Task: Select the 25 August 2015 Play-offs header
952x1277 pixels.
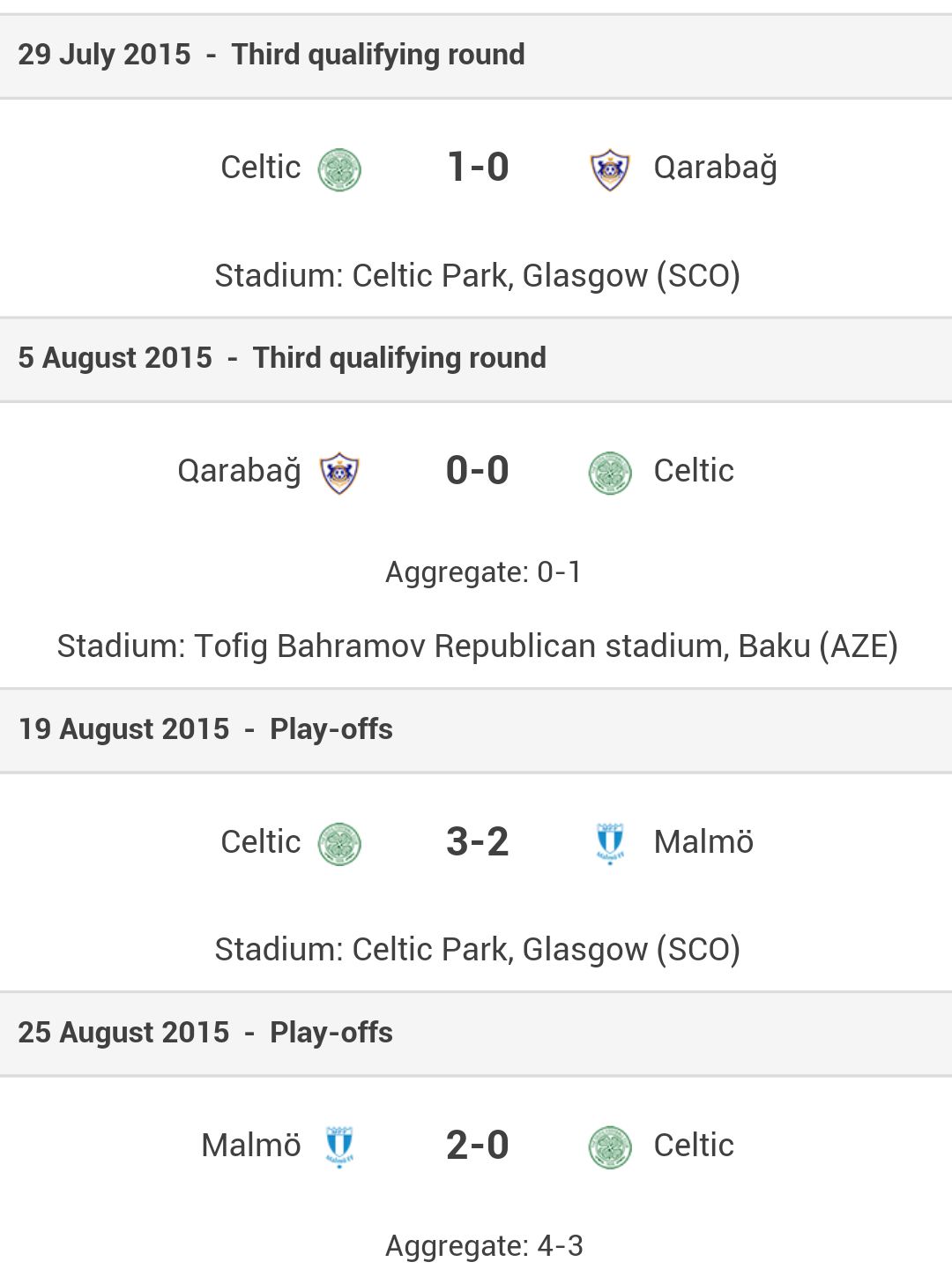Action: tap(205, 1033)
